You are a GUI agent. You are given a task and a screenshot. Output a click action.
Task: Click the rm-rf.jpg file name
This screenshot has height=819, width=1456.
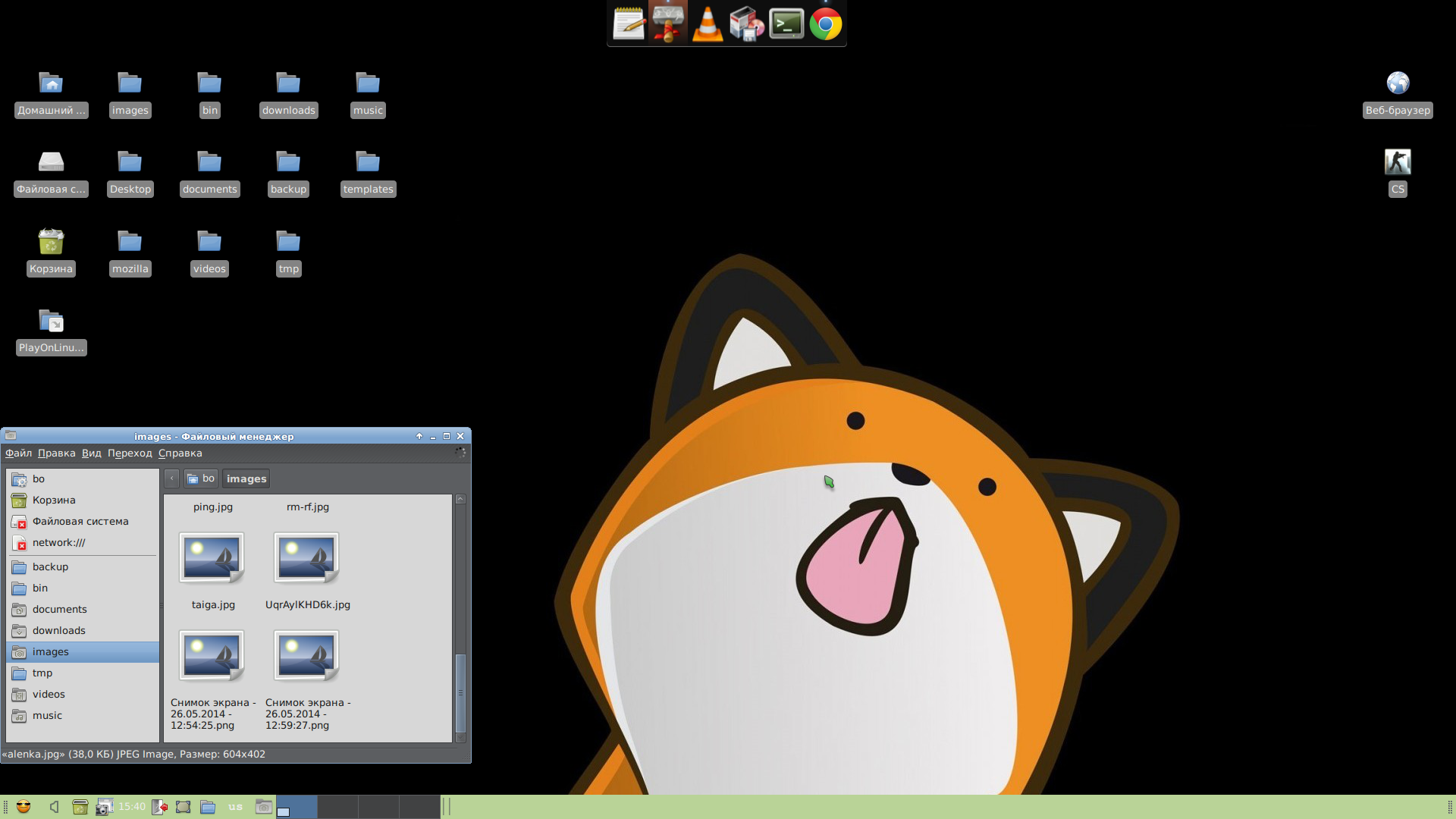308,507
